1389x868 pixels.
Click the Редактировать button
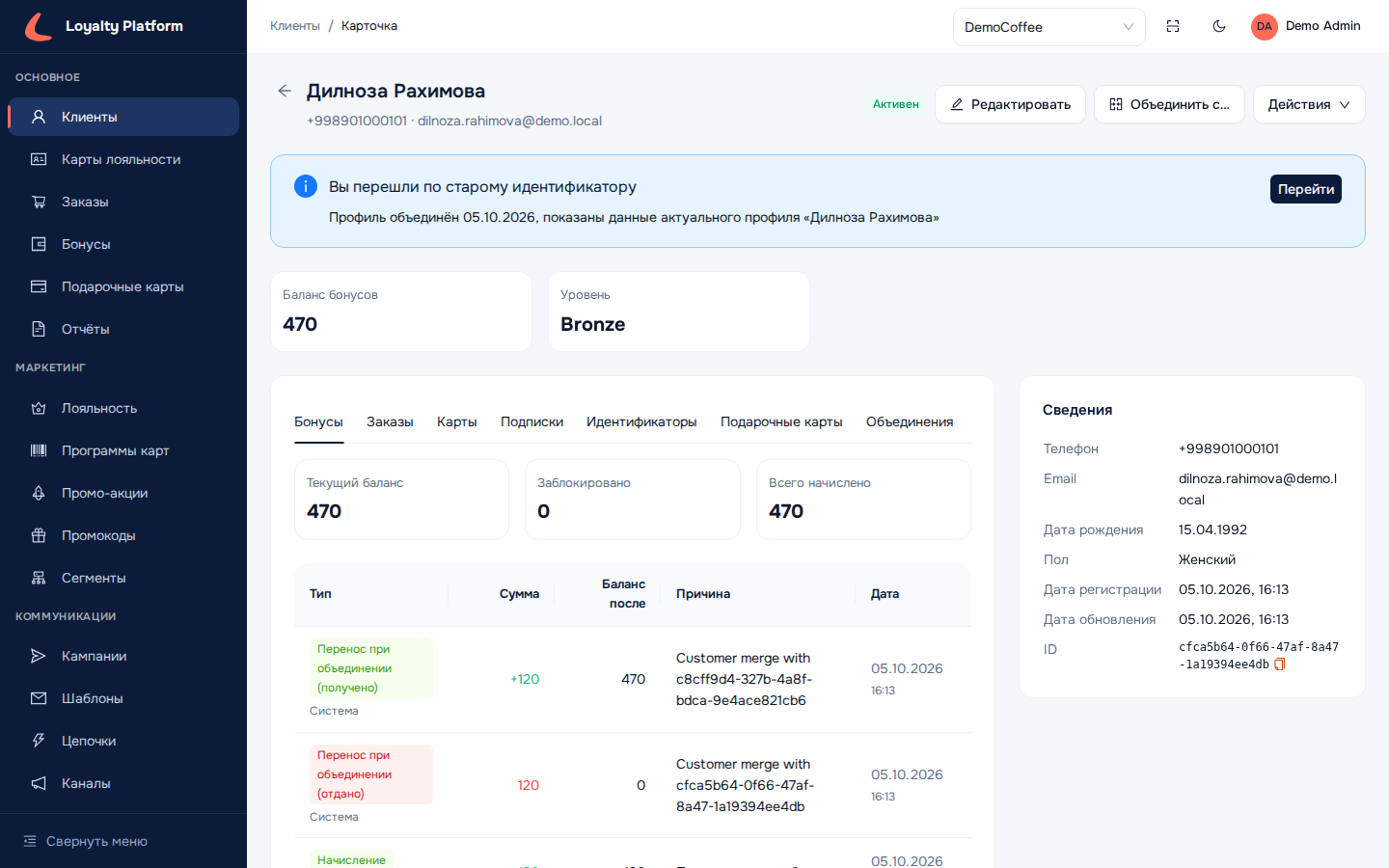[1010, 104]
